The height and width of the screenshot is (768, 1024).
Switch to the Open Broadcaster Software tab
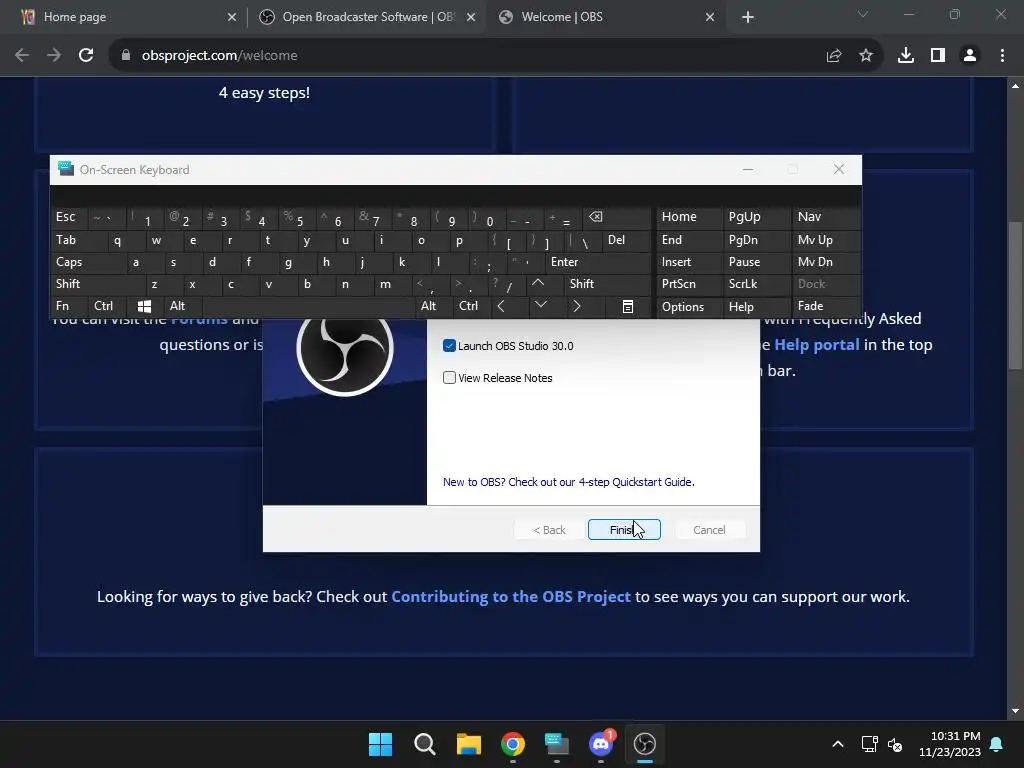[368, 17]
